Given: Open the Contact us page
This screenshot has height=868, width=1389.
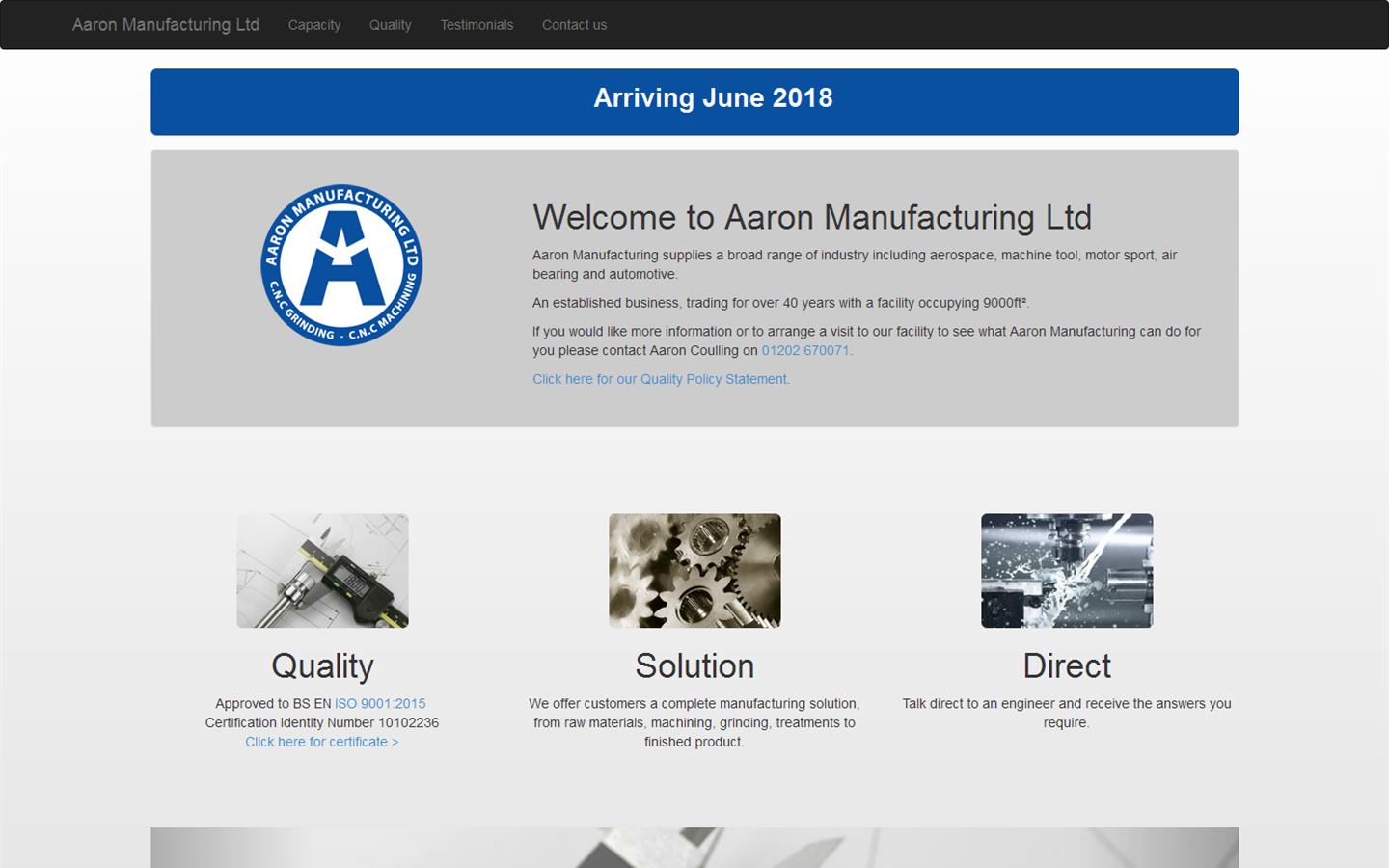Looking at the screenshot, I should click(x=574, y=25).
